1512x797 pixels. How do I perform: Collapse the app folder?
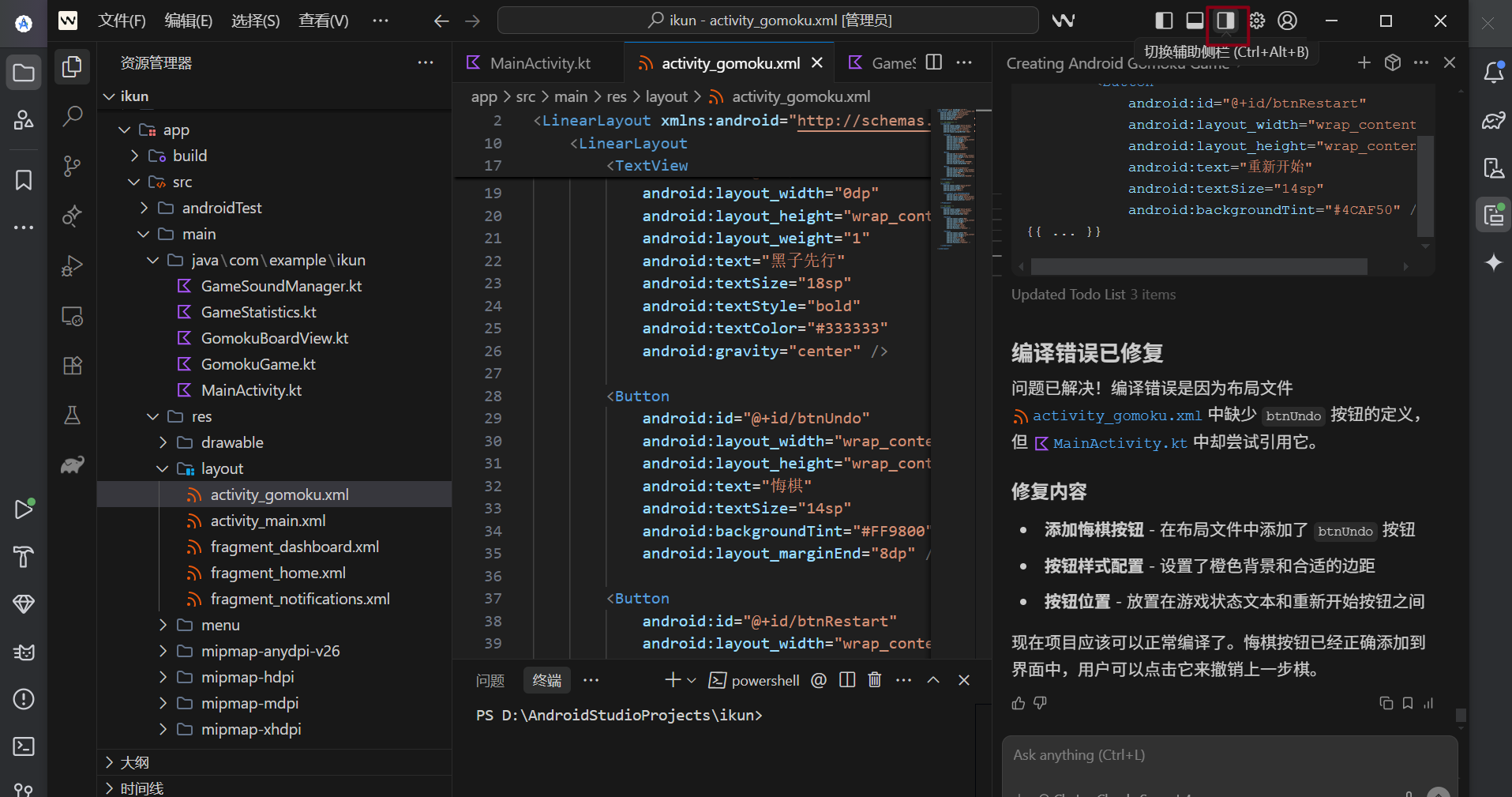(124, 130)
